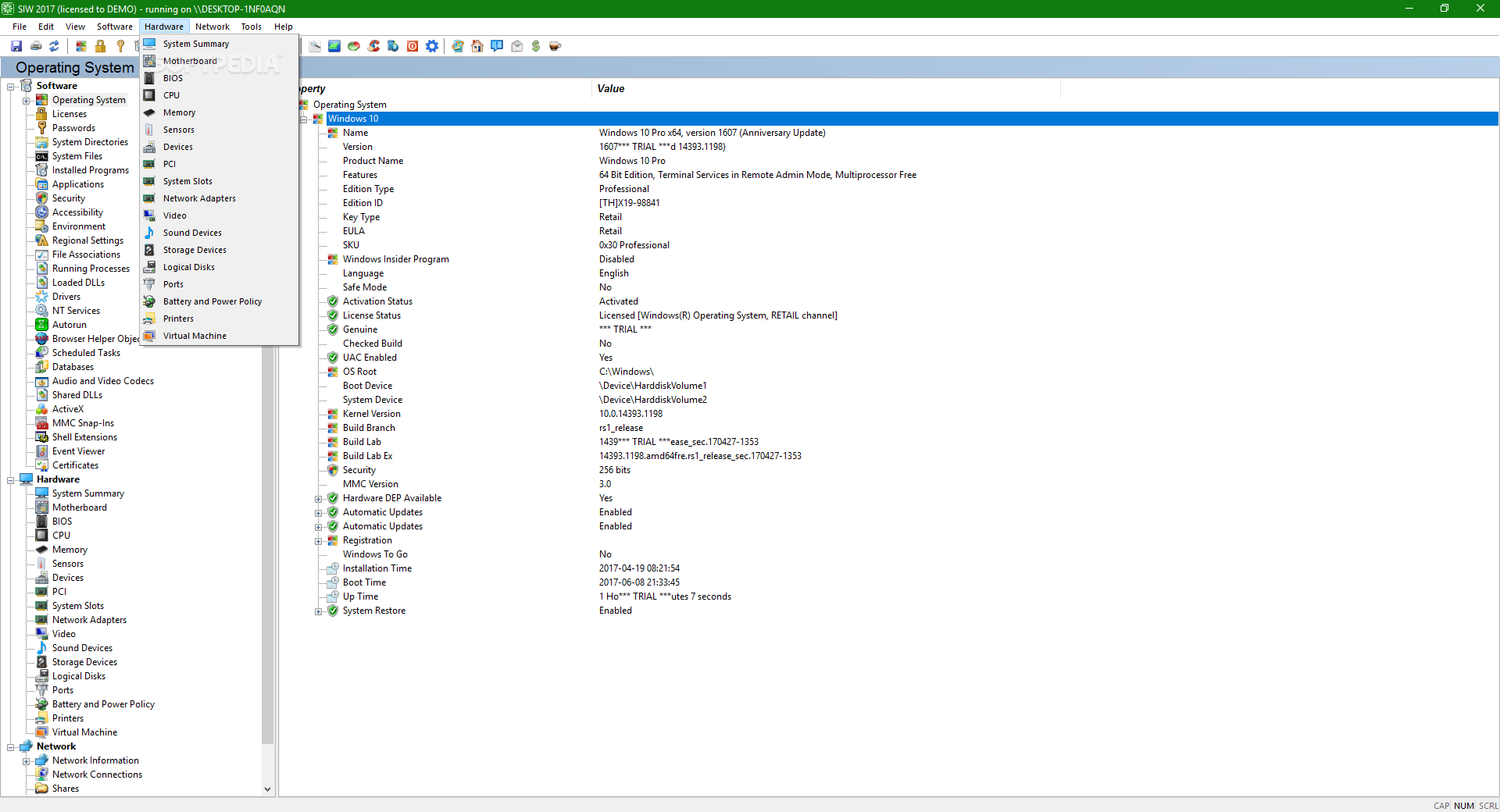Choose Battery and Power Policy in dropdown menu
Image resolution: width=1500 pixels, height=812 pixels.
(220, 301)
